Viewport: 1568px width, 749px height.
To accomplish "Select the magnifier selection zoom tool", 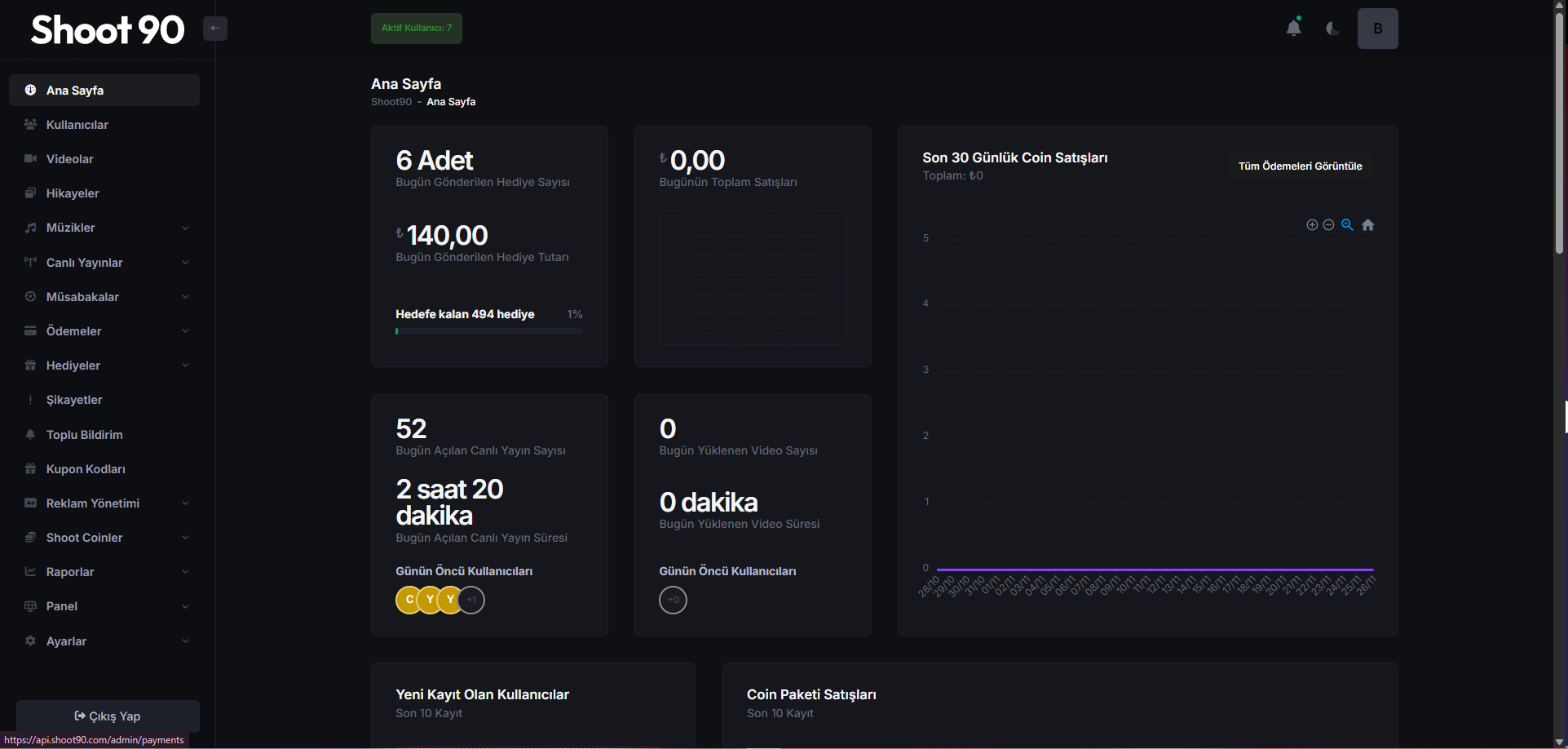I will click(1347, 225).
